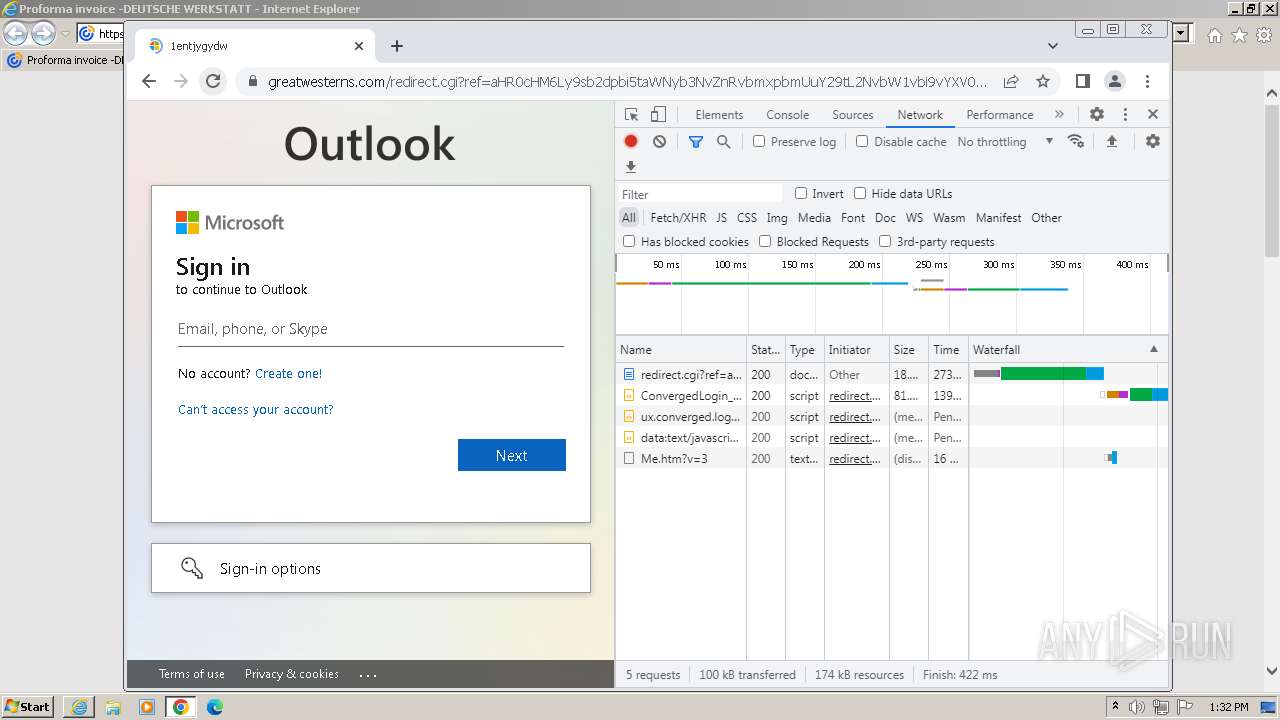
Task: Expand more options ellipsis in footer
Action: click(x=368, y=675)
